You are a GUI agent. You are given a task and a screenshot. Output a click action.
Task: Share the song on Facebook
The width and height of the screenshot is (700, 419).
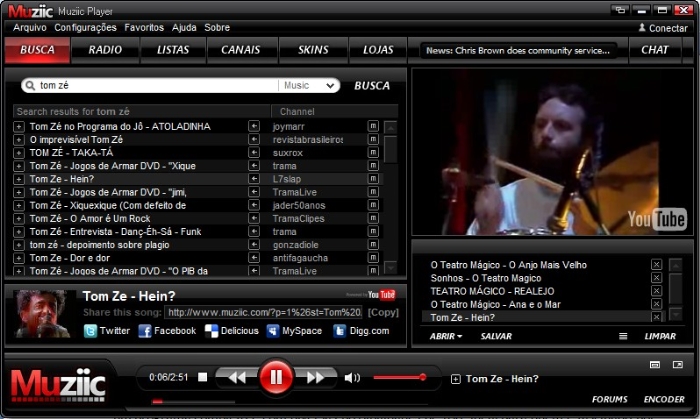(x=167, y=330)
